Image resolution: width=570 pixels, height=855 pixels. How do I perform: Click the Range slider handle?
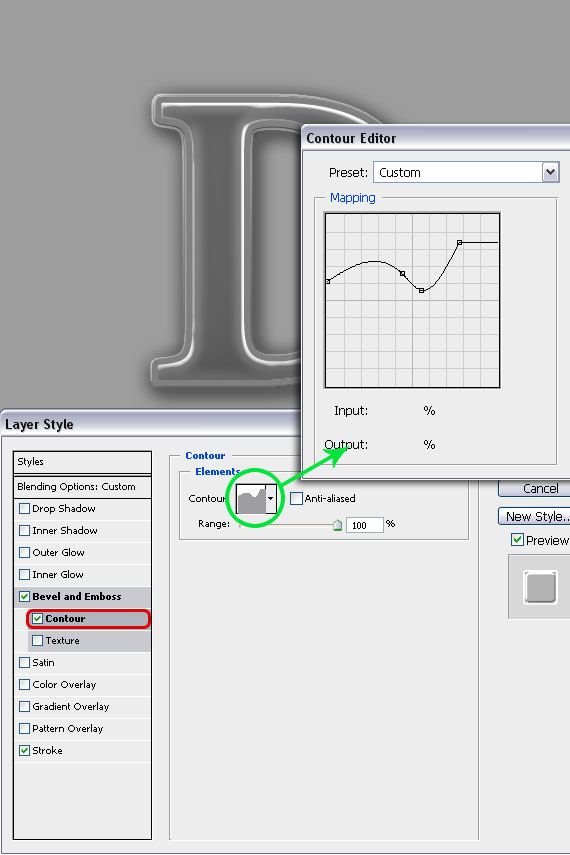point(337,525)
